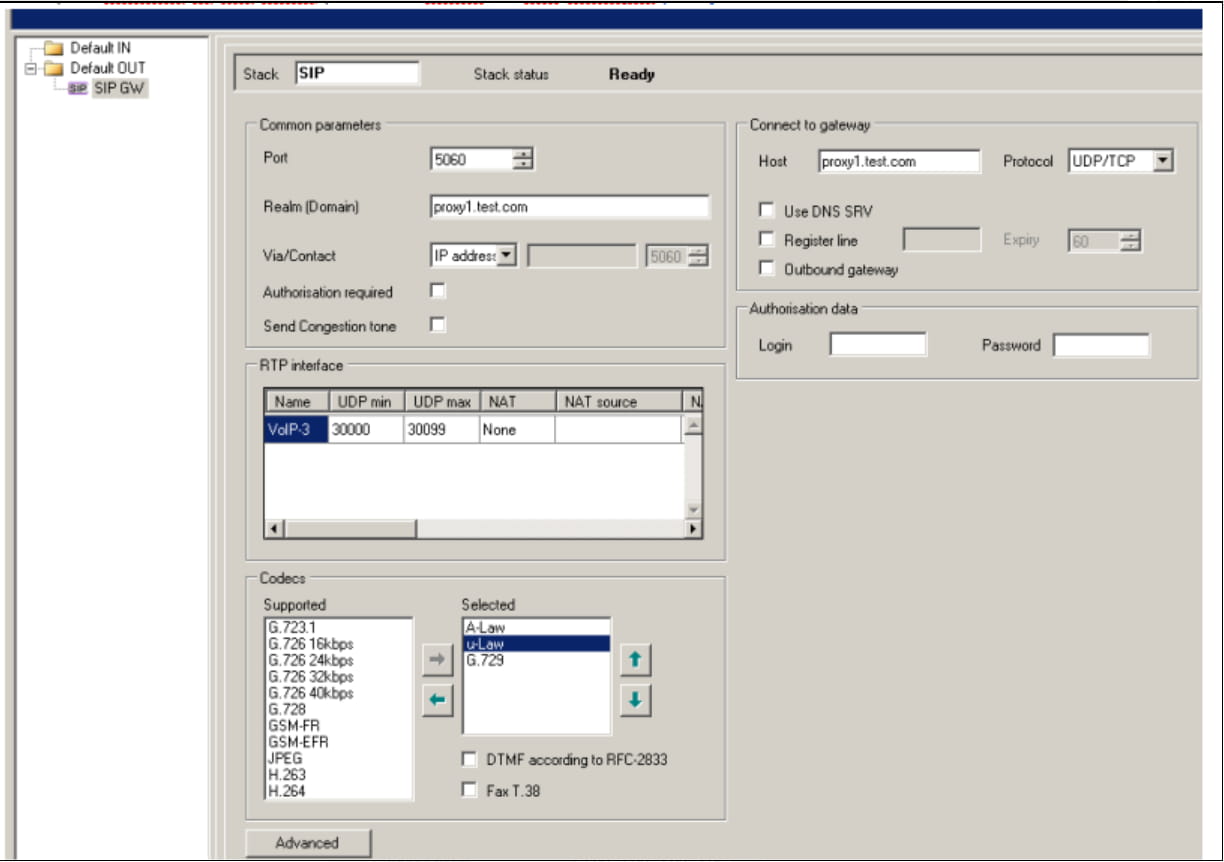Select the SIP GW tree item
The width and height of the screenshot is (1224, 862).
point(120,88)
